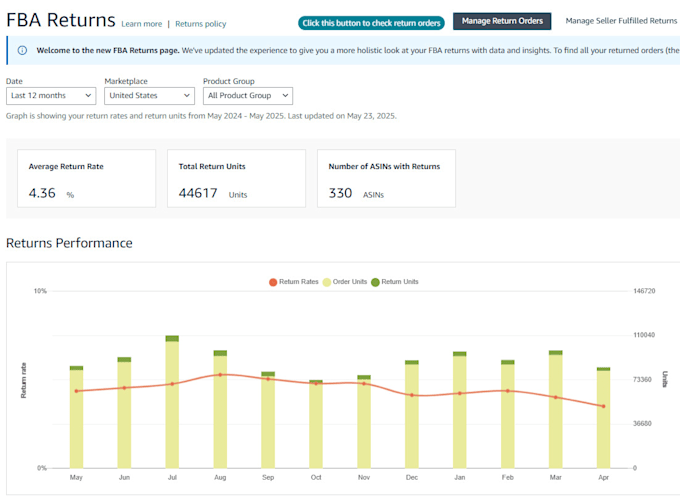Click the May order units bar

point(76,419)
